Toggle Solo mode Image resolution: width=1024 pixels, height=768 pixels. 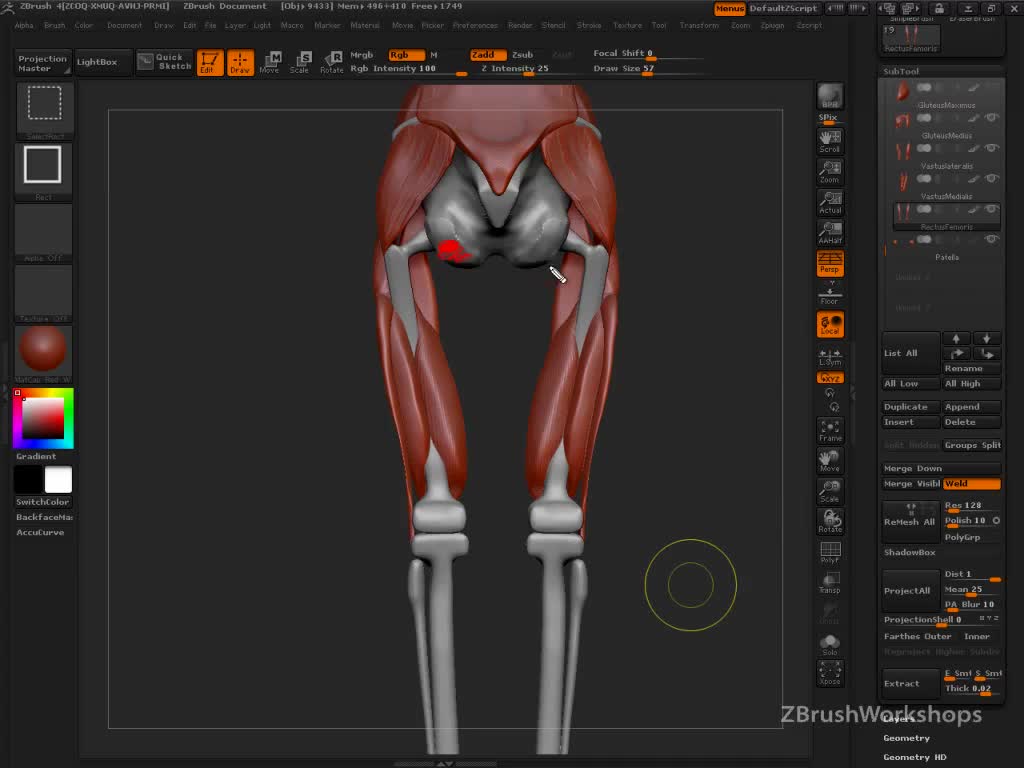pos(830,645)
